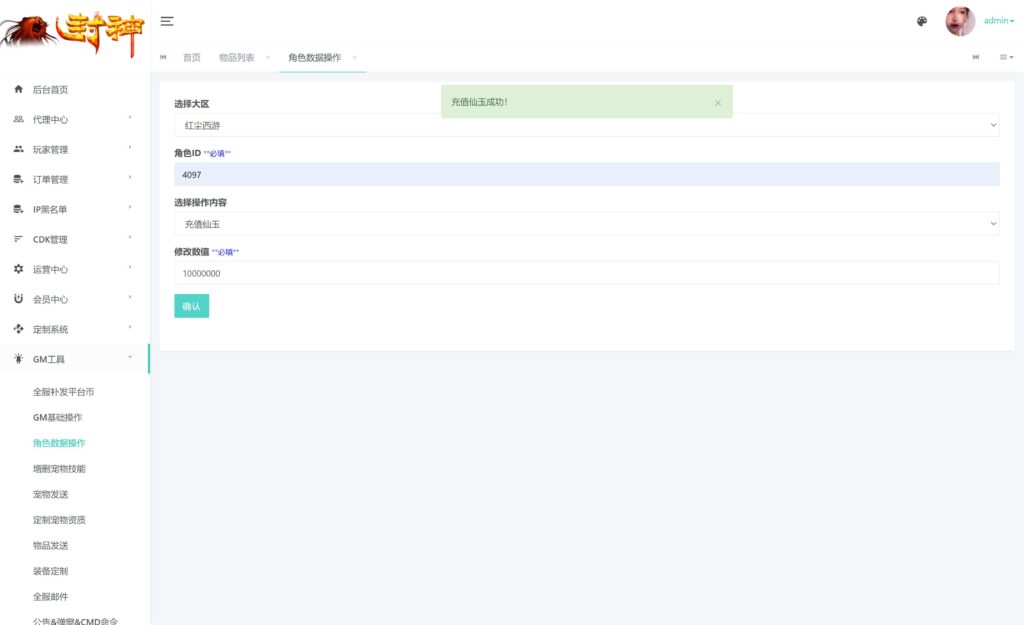Expand the 代理中心 sidebar menu

pos(75,120)
